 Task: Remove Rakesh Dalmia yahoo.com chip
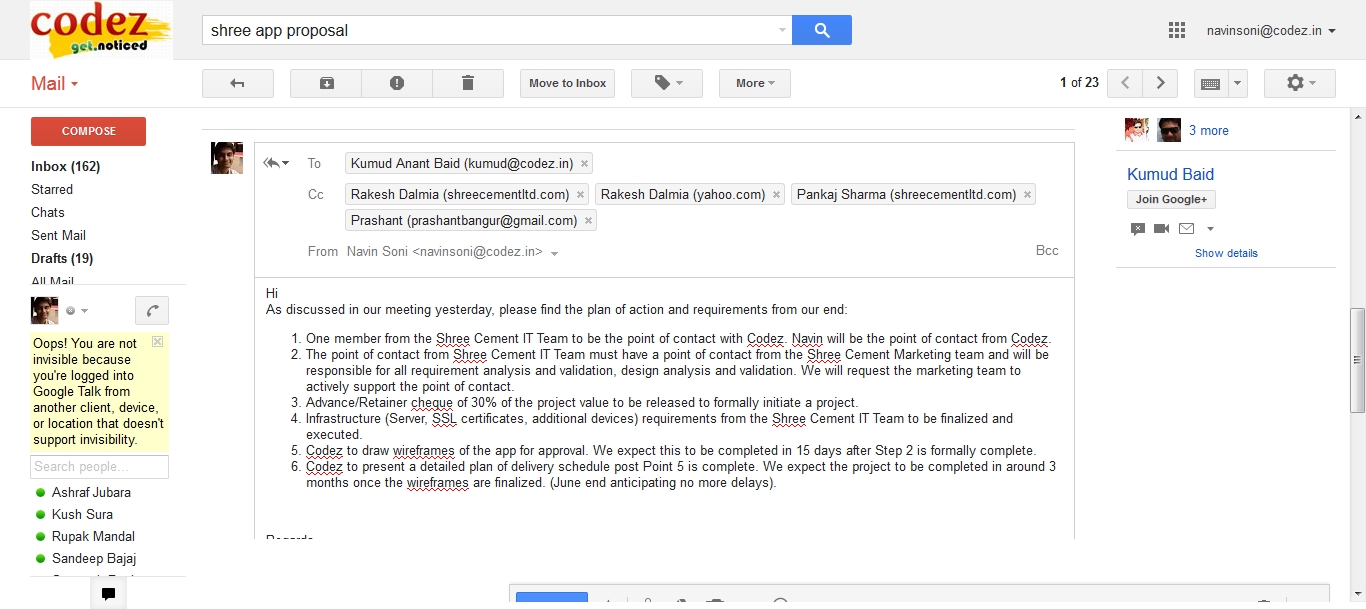coord(777,195)
